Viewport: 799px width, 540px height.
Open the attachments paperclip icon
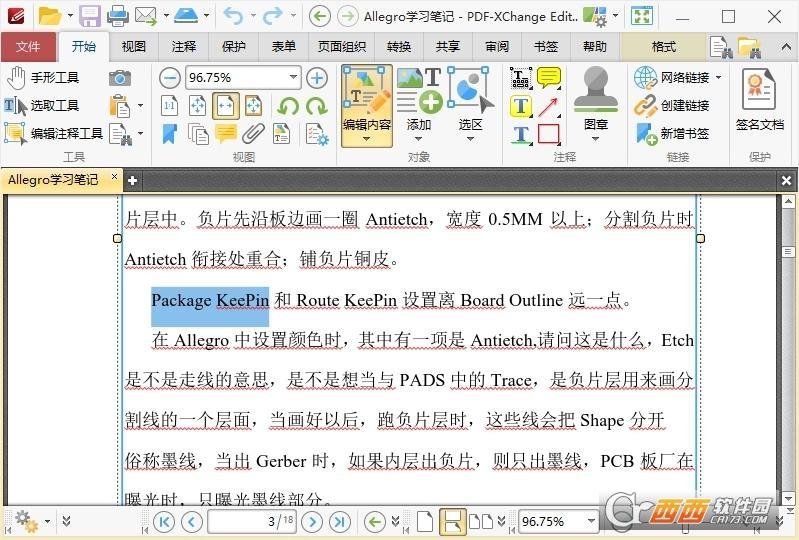[253, 134]
